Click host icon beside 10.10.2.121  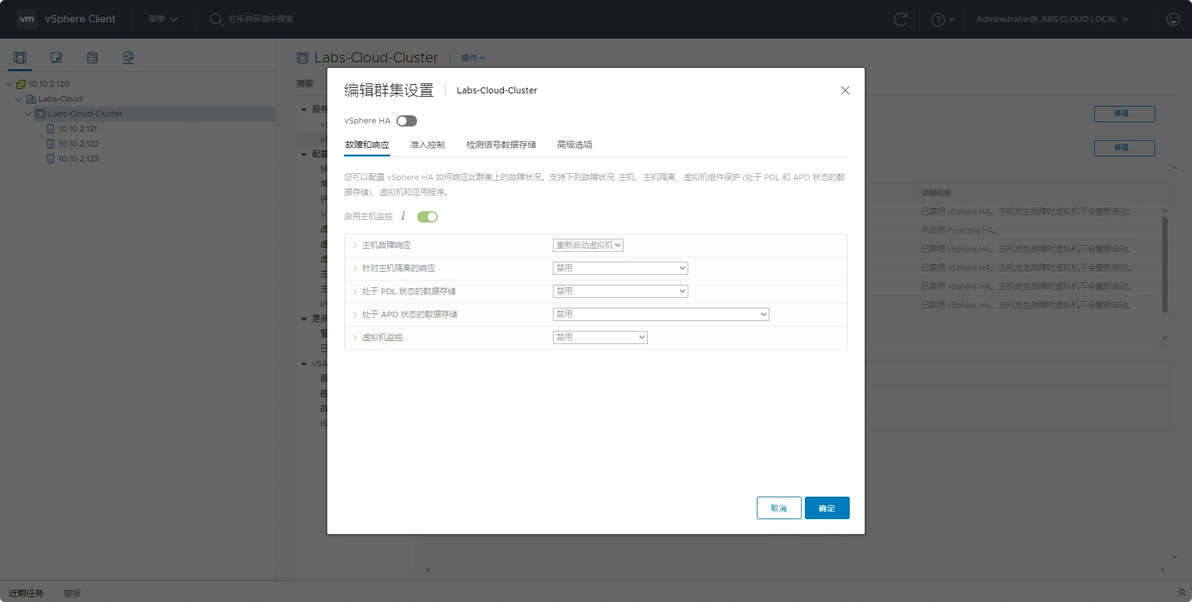click(51, 128)
